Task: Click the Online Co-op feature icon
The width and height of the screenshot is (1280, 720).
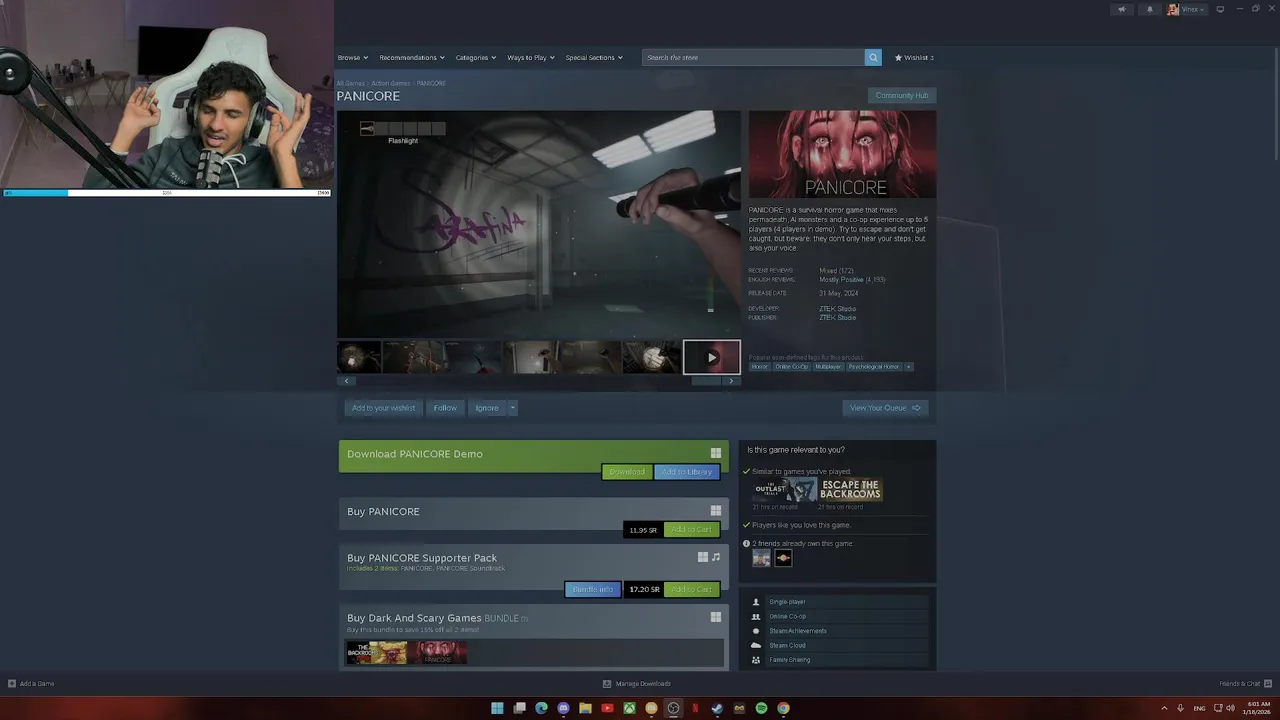Action: click(756, 616)
